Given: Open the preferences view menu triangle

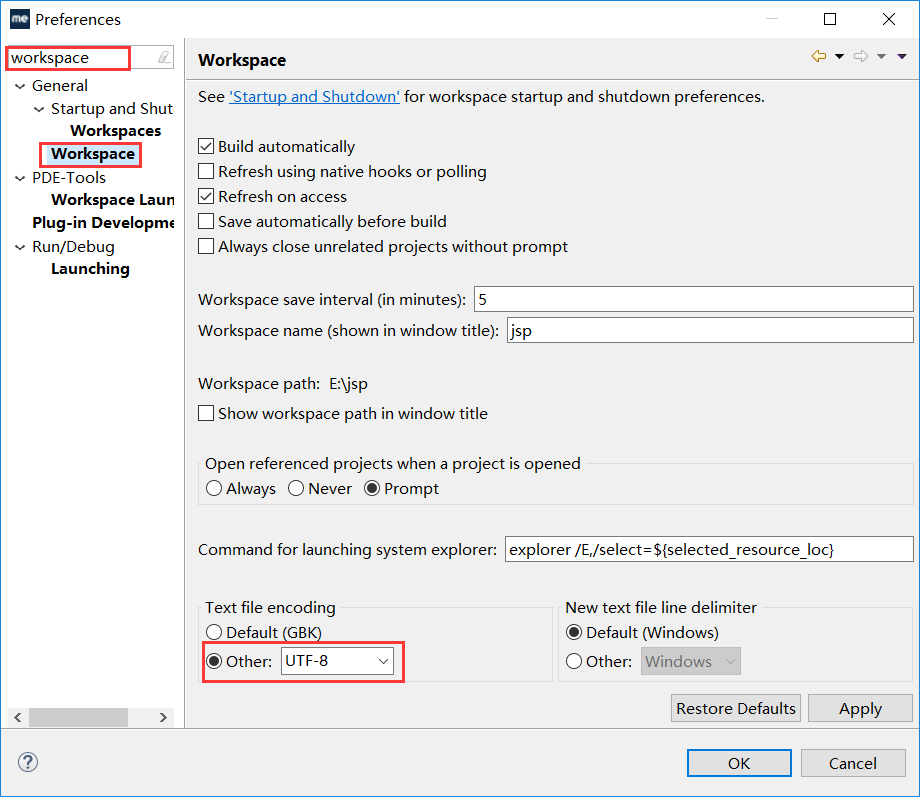Looking at the screenshot, I should pyautogui.click(x=902, y=56).
